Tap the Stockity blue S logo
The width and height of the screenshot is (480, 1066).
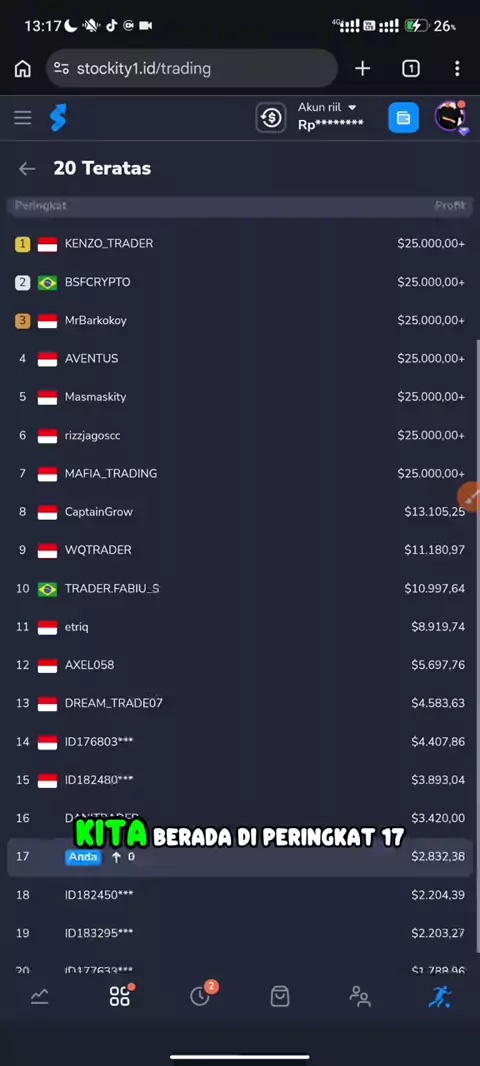pos(58,118)
